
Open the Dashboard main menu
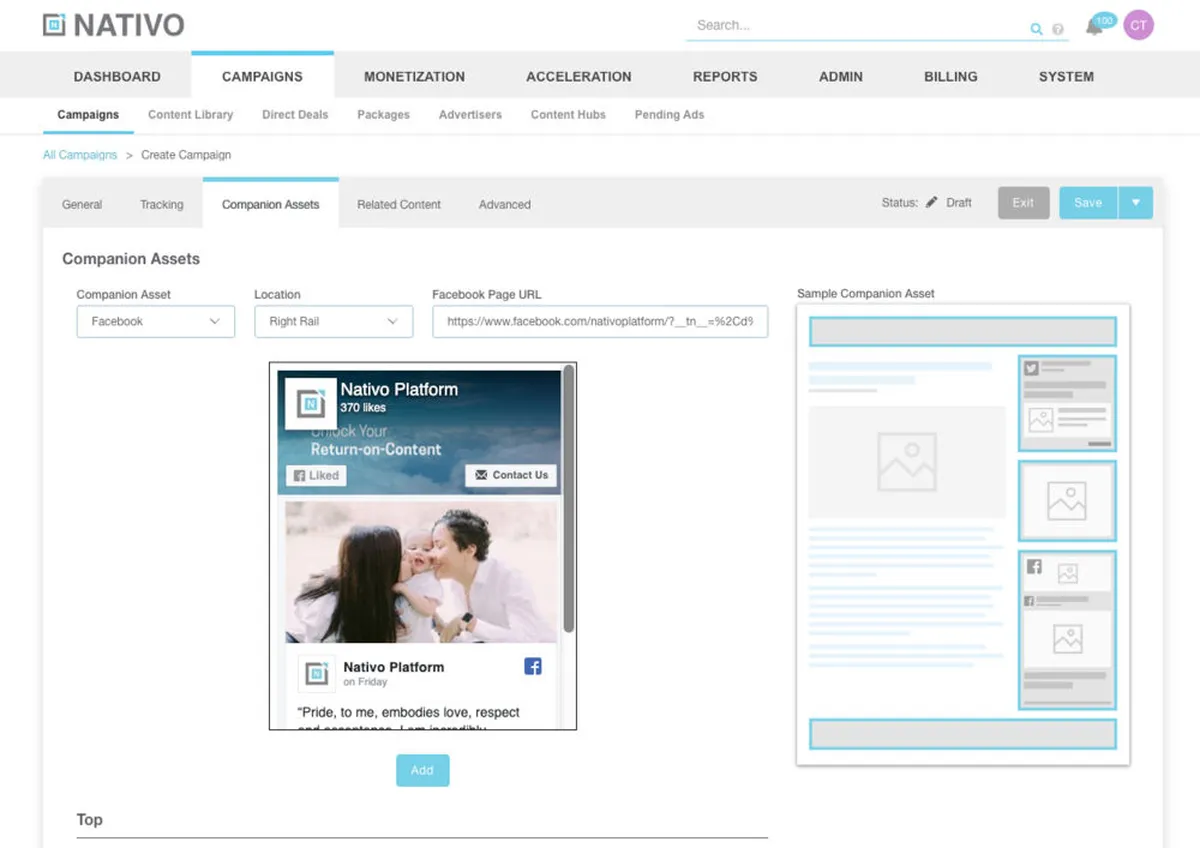tap(117, 76)
